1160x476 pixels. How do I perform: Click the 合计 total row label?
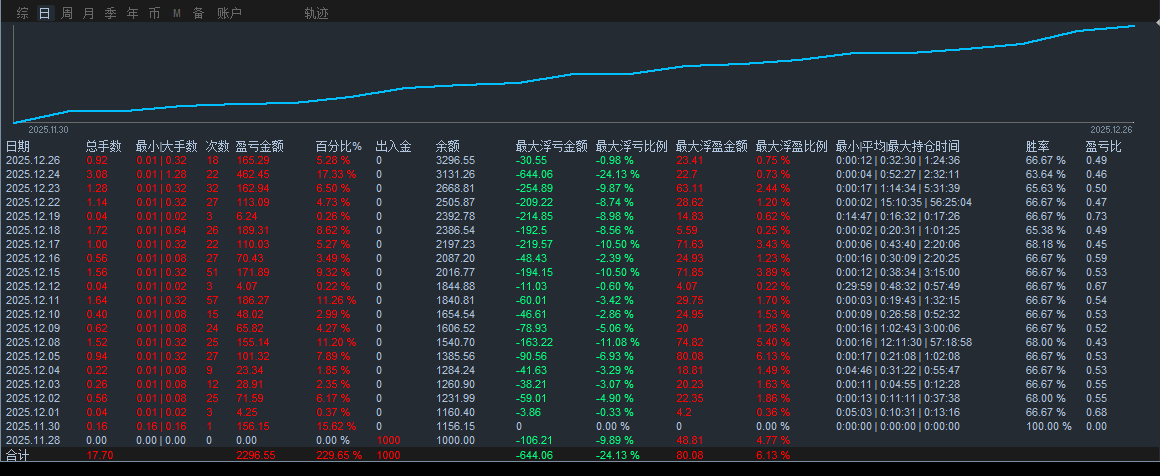pyautogui.click(x=17, y=455)
